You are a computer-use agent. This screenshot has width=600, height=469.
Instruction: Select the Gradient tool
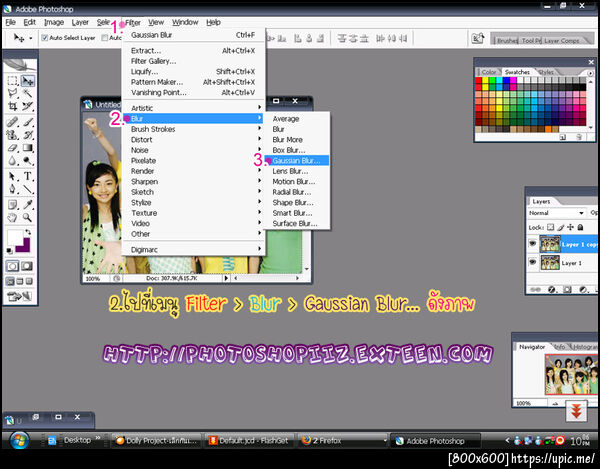click(x=27, y=147)
